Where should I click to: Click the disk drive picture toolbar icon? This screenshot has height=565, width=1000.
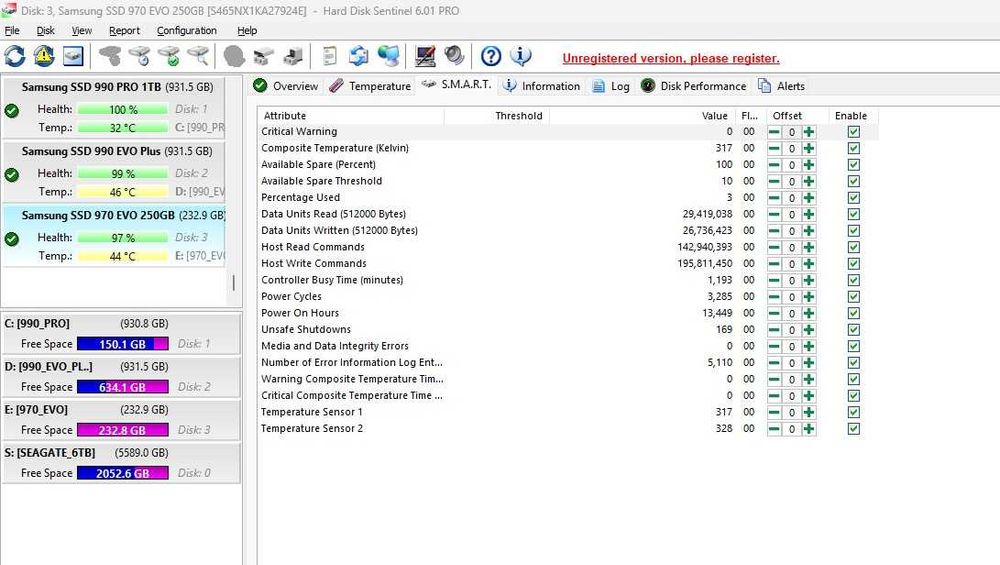pos(73,57)
